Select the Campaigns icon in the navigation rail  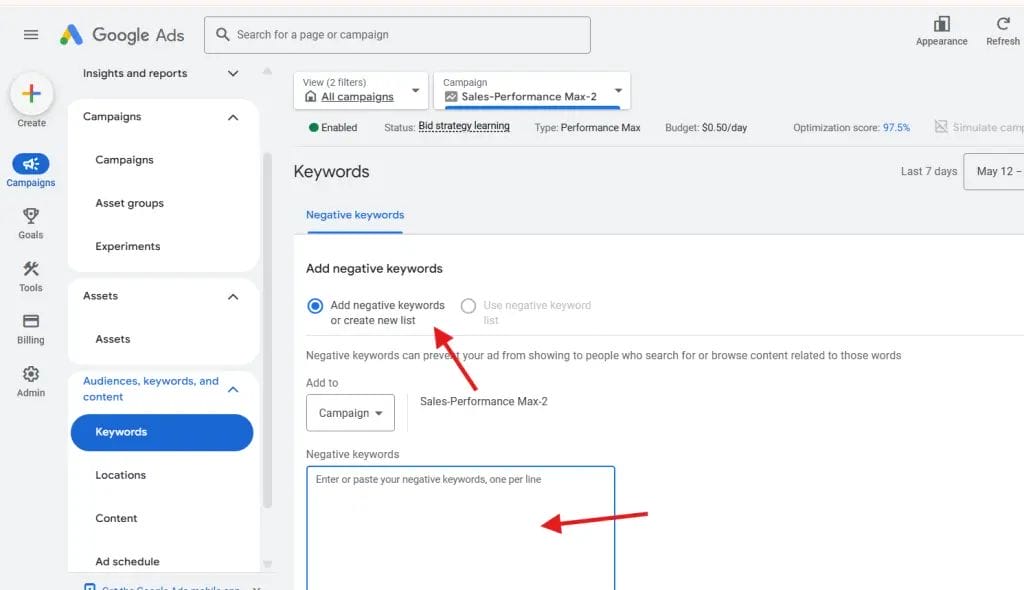point(31,167)
